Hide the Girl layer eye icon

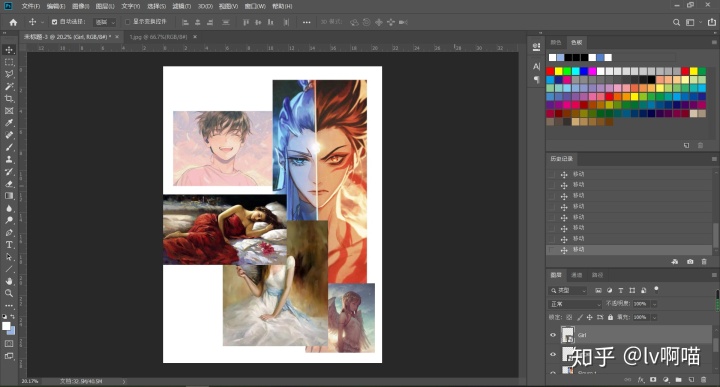tap(553, 335)
